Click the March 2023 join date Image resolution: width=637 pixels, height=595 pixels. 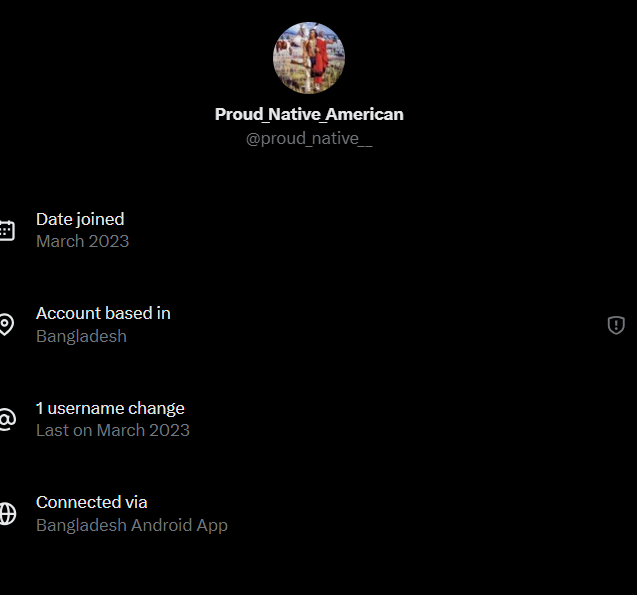(82, 241)
